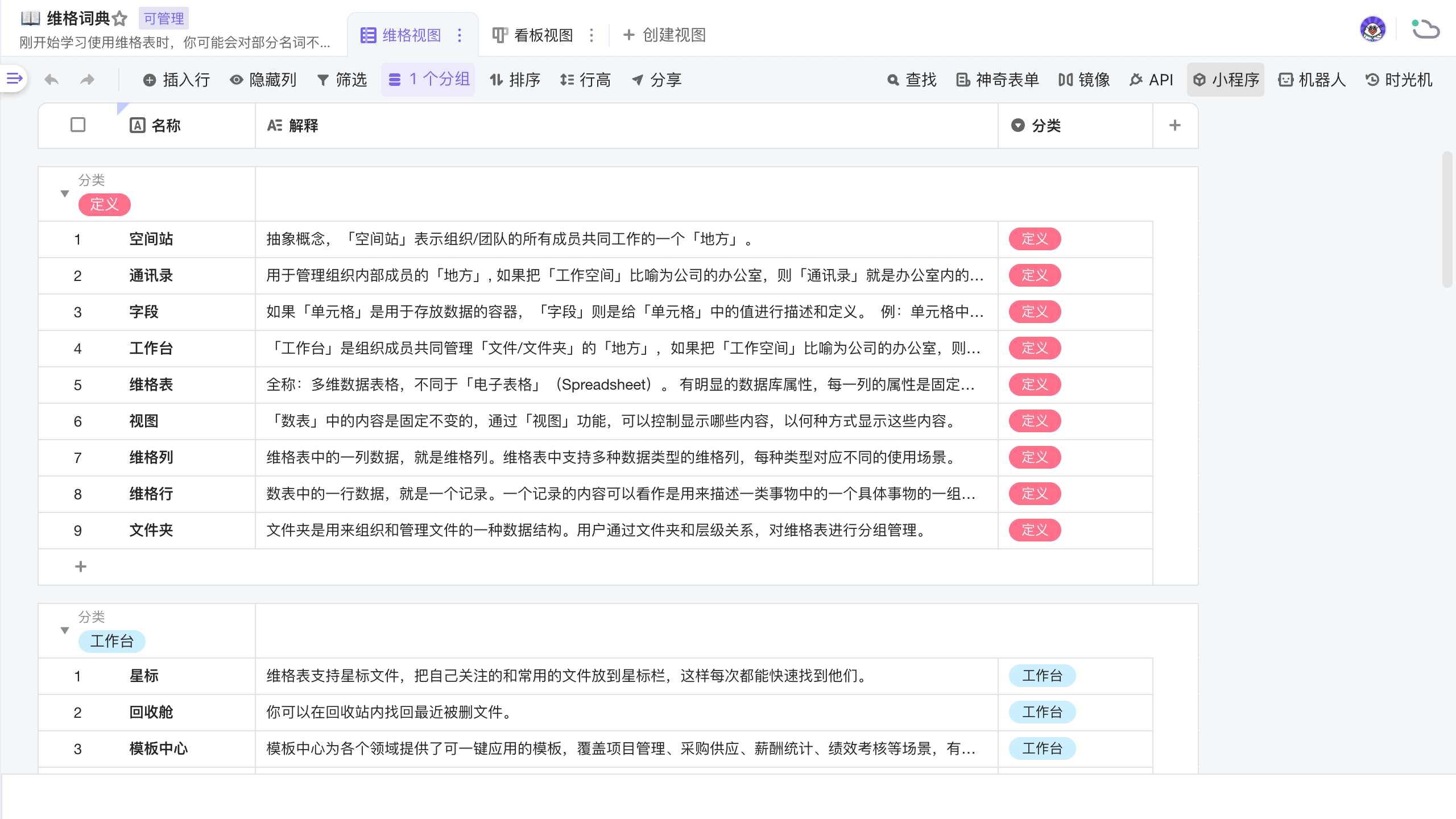Star the 维格词典 datasheet
The height and width of the screenshot is (819, 1456).
click(119, 19)
